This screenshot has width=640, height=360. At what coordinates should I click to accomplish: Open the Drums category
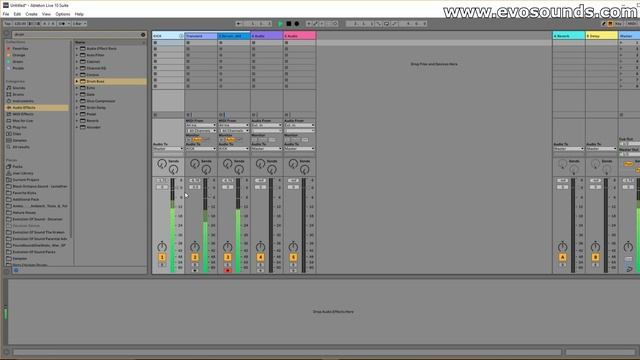(18, 94)
